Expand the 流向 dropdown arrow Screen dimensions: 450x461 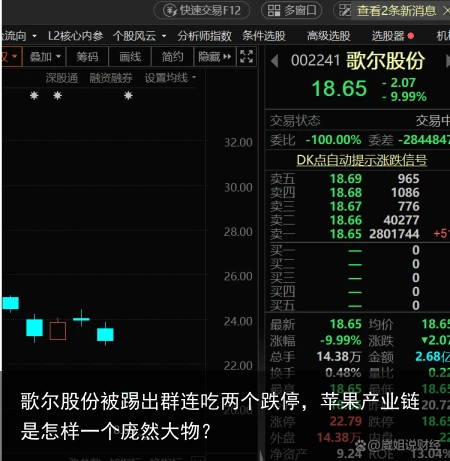pyautogui.click(x=34, y=36)
